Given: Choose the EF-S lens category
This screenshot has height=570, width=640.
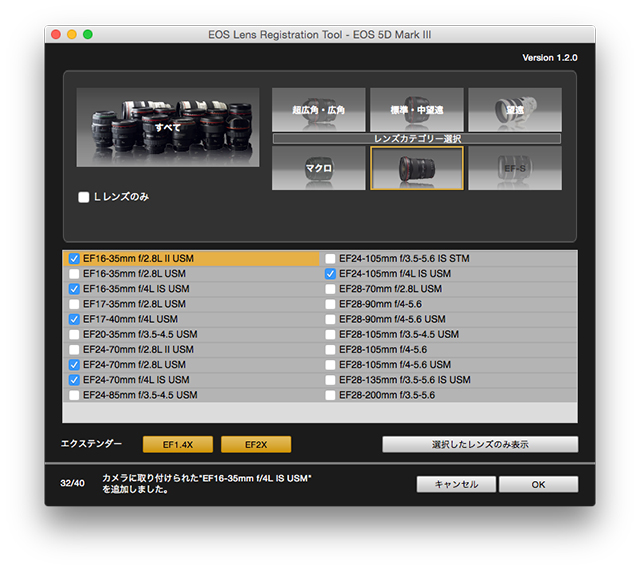Looking at the screenshot, I should (x=515, y=168).
